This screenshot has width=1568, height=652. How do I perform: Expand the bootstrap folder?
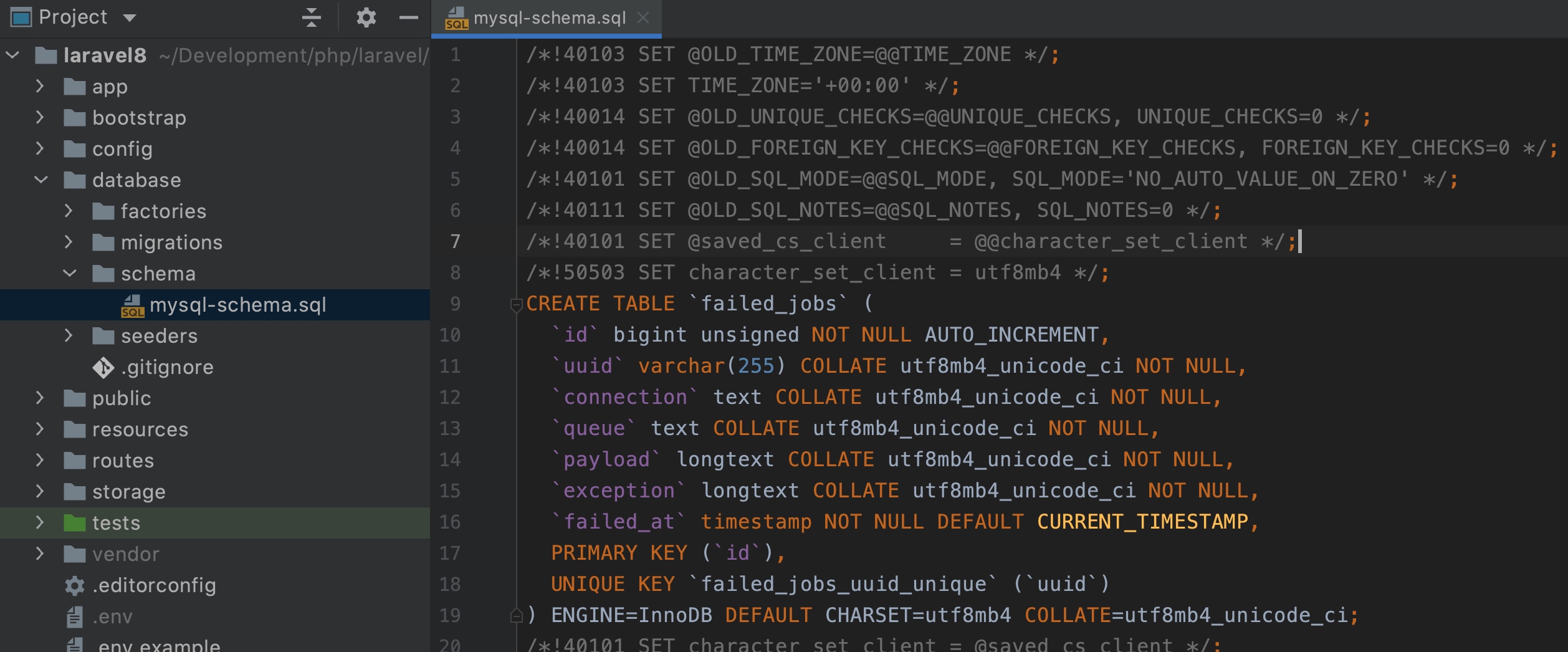pos(40,117)
